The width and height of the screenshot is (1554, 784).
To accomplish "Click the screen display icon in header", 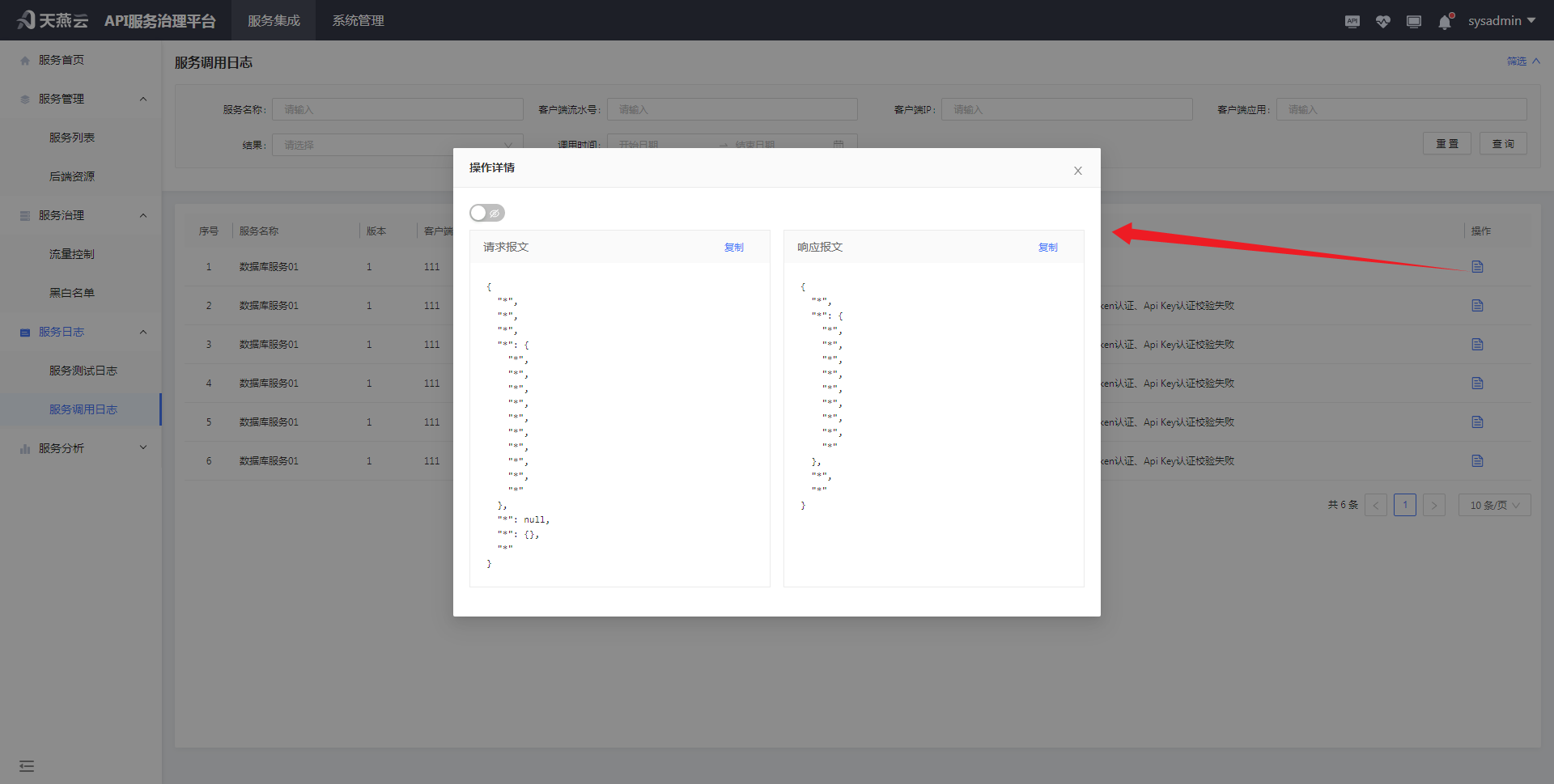I will coord(1413,21).
